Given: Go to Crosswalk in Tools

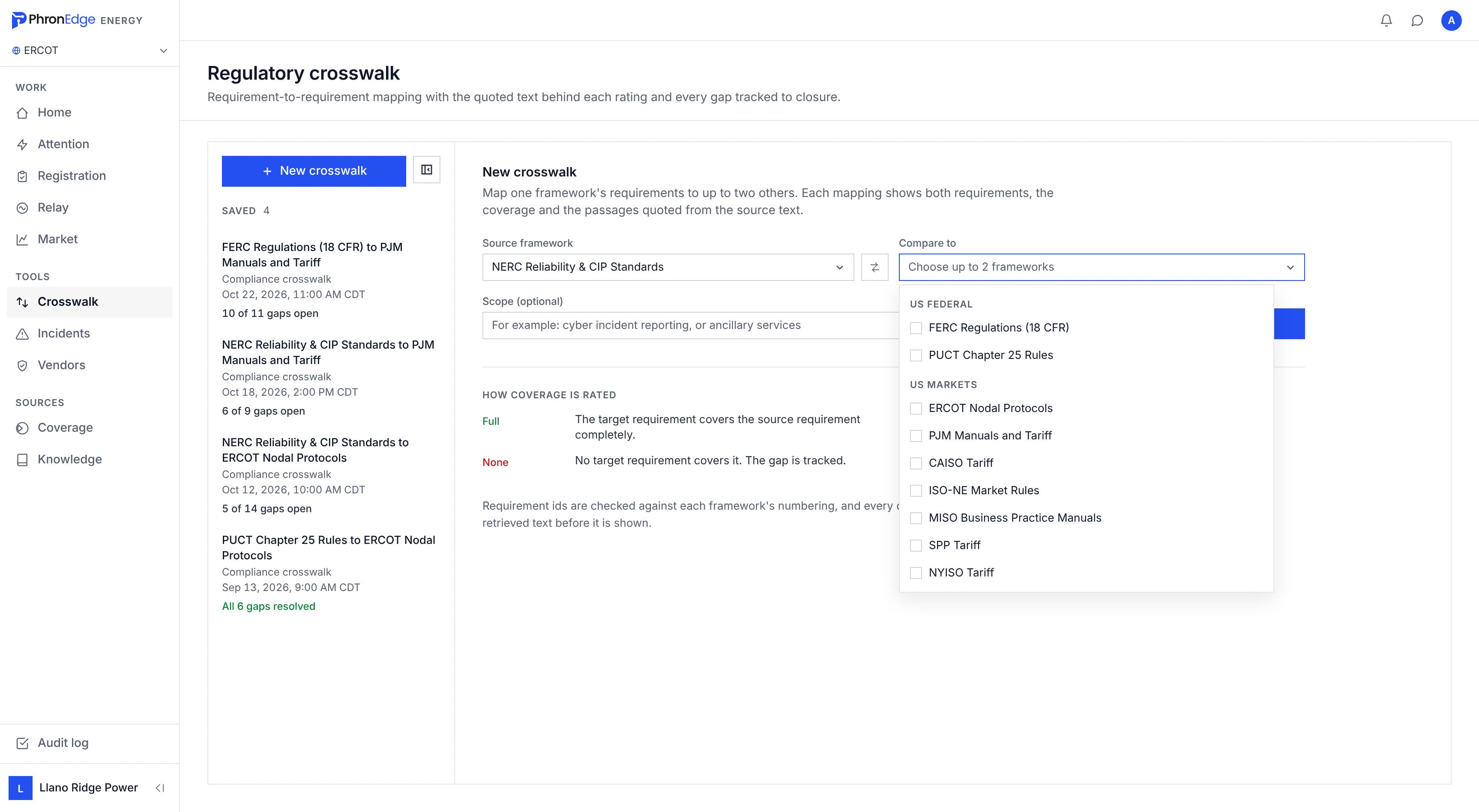Looking at the screenshot, I should pos(90,302).
